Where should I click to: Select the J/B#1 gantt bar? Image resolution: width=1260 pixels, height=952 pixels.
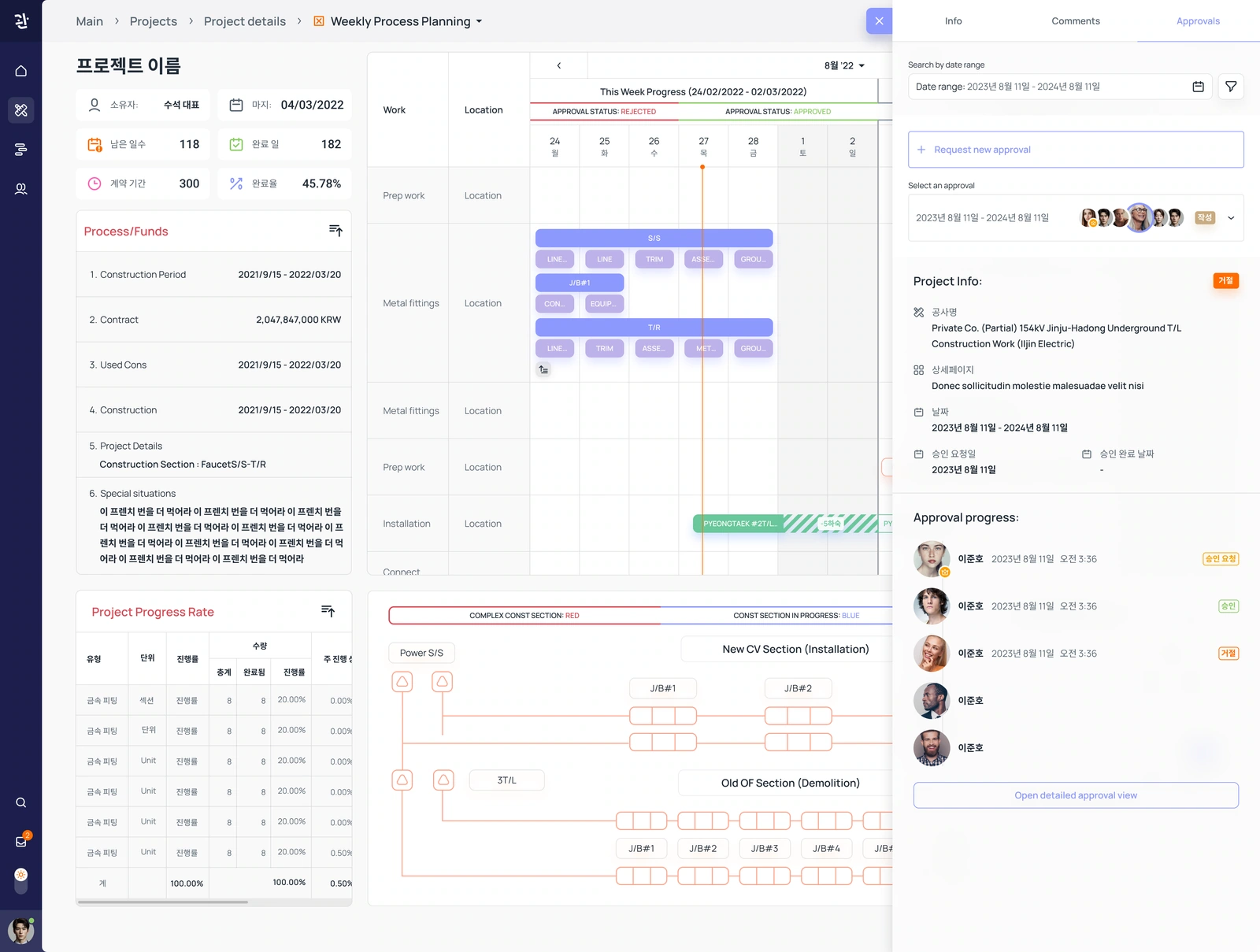(580, 283)
